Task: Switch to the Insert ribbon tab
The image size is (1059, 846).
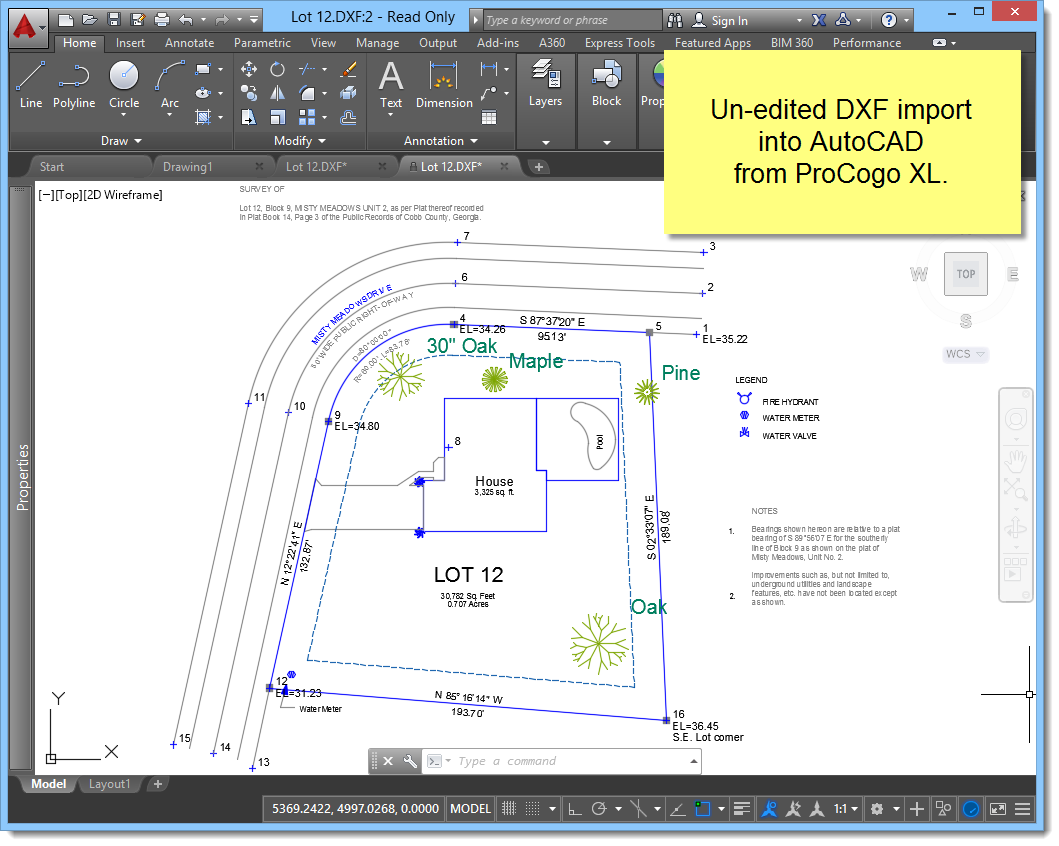Action: click(x=130, y=43)
